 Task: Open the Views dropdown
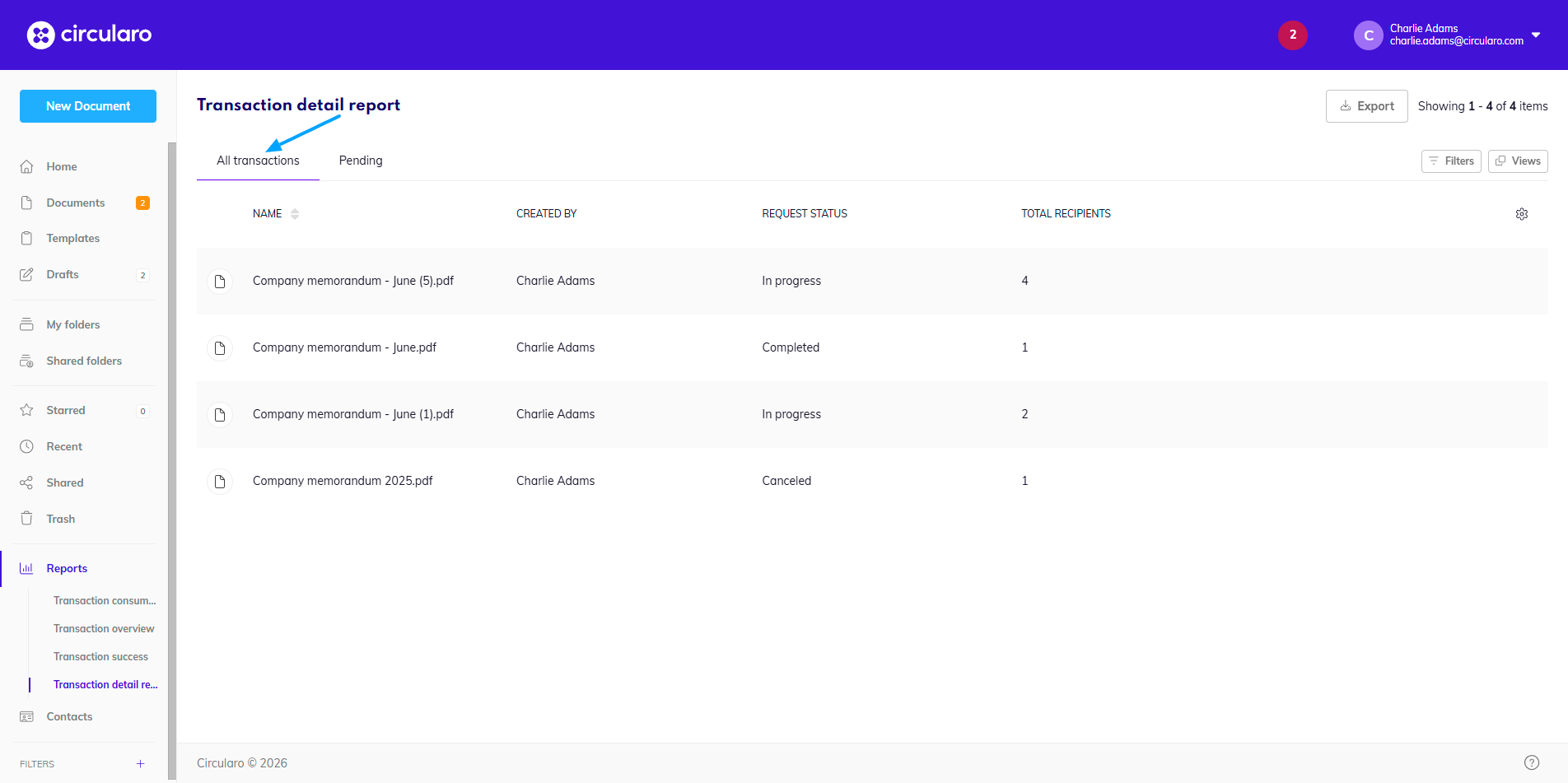click(1517, 161)
